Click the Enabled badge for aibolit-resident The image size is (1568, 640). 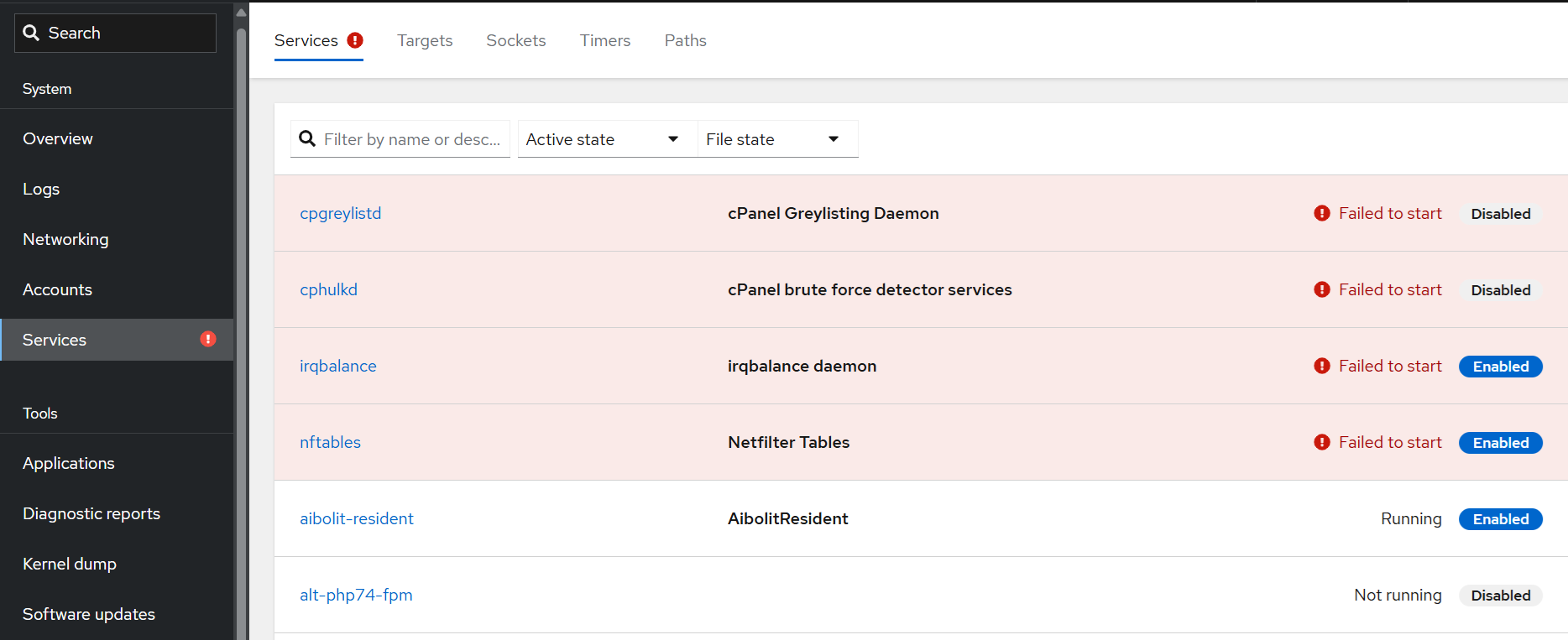coord(1500,519)
